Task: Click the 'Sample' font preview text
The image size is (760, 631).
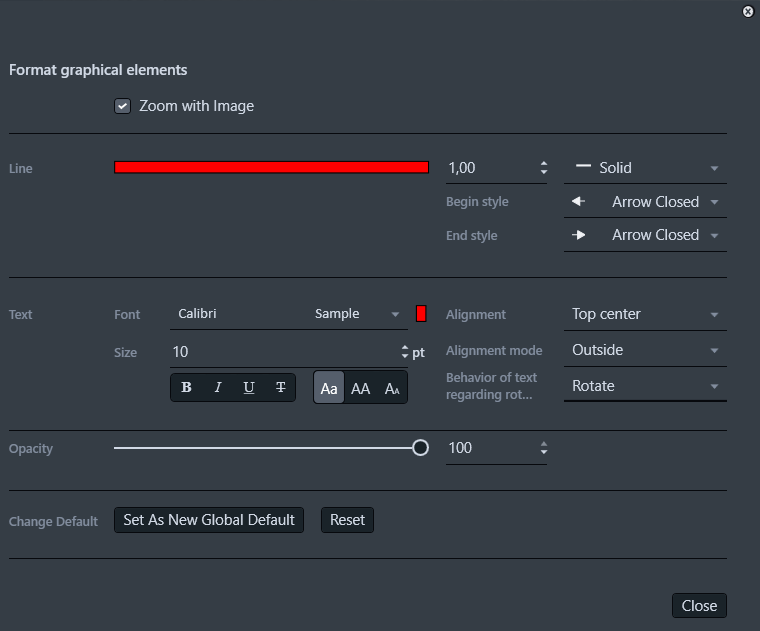Action: [337, 314]
